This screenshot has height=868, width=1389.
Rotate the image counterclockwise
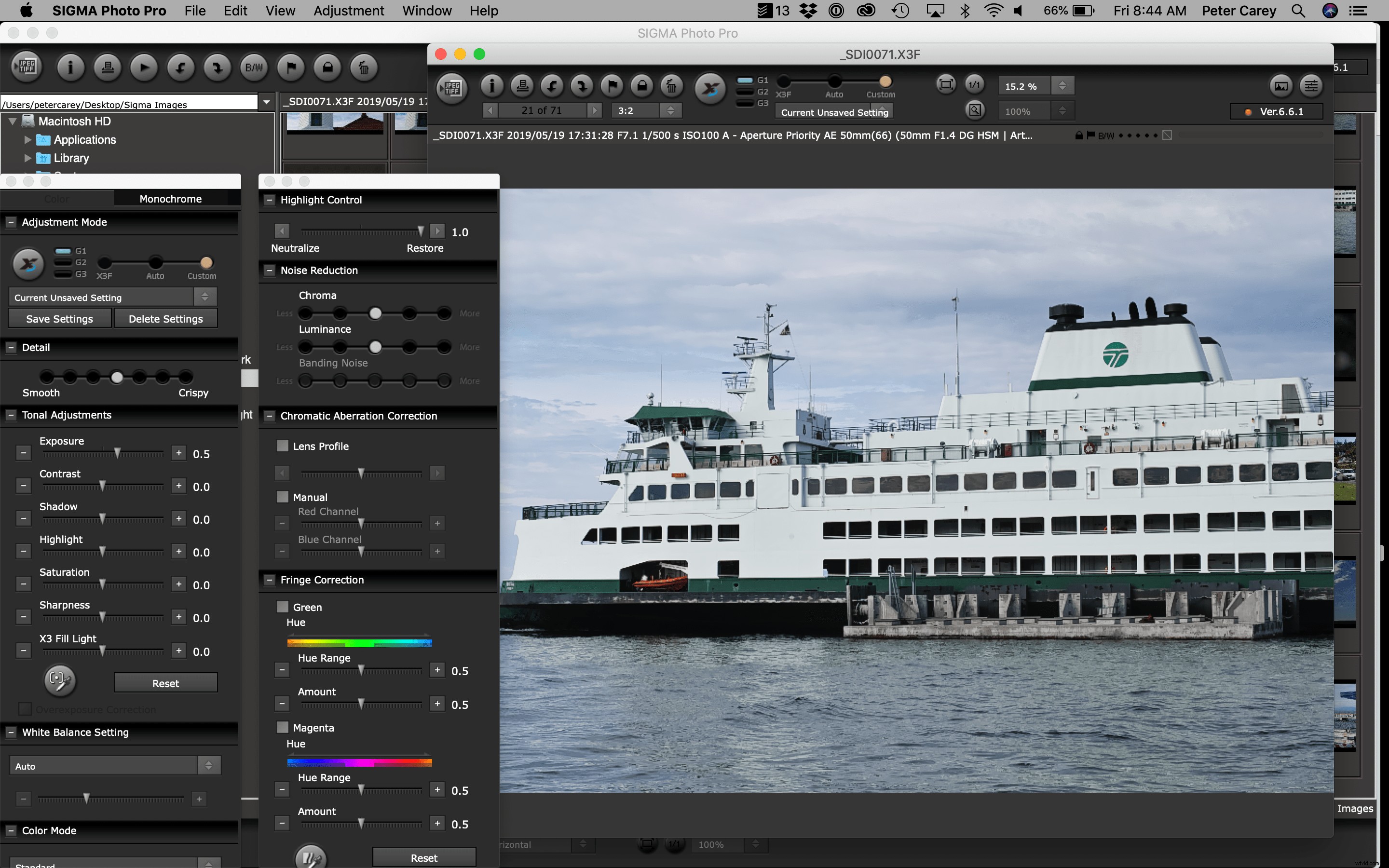180,67
